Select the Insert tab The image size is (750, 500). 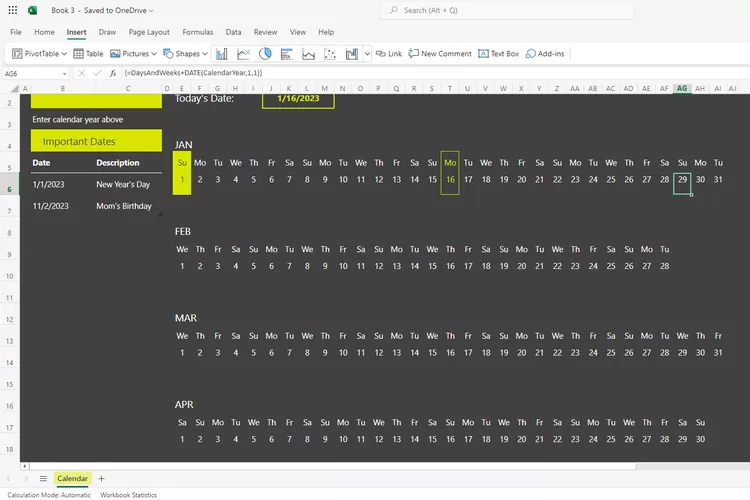pyautogui.click(x=77, y=32)
